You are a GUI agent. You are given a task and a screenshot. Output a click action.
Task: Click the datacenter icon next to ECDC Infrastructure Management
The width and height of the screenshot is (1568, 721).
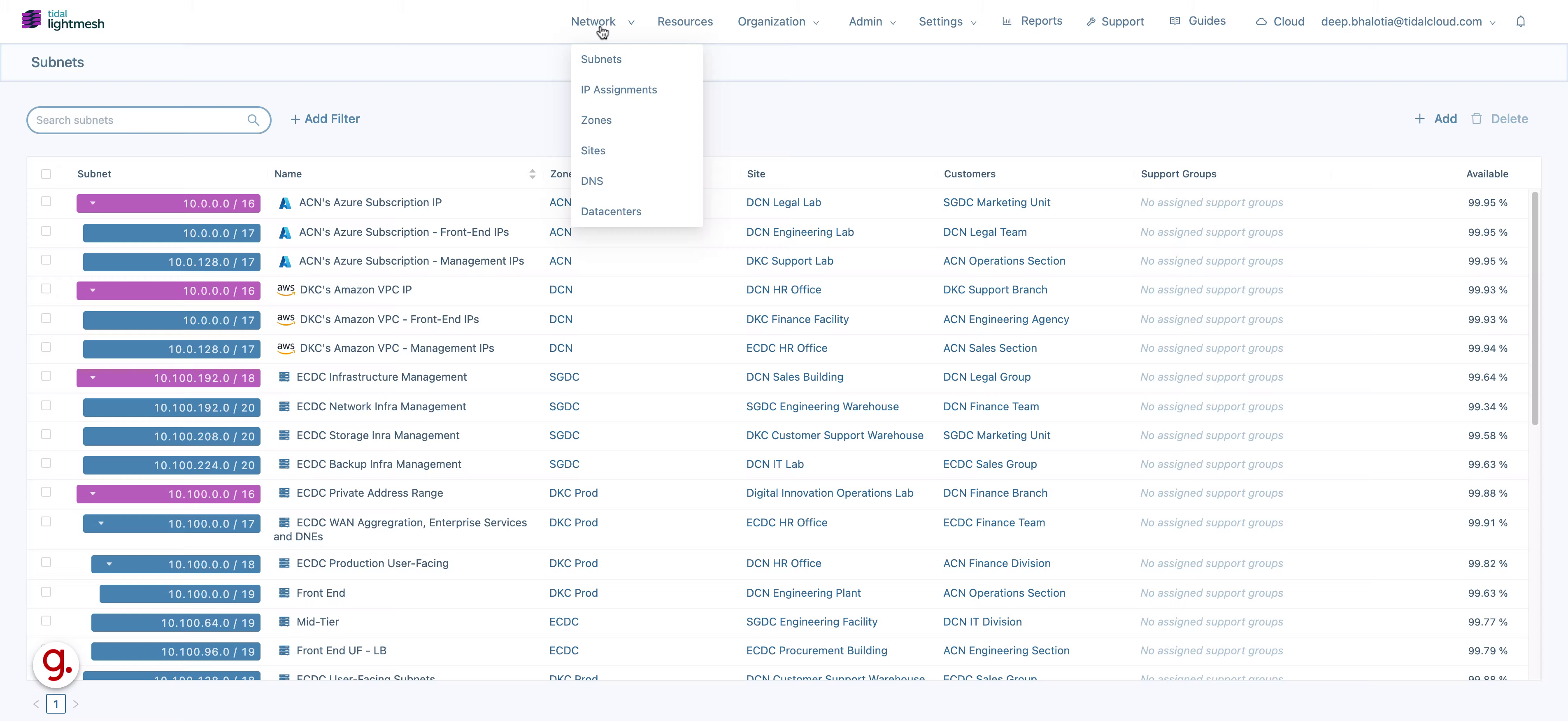click(286, 377)
